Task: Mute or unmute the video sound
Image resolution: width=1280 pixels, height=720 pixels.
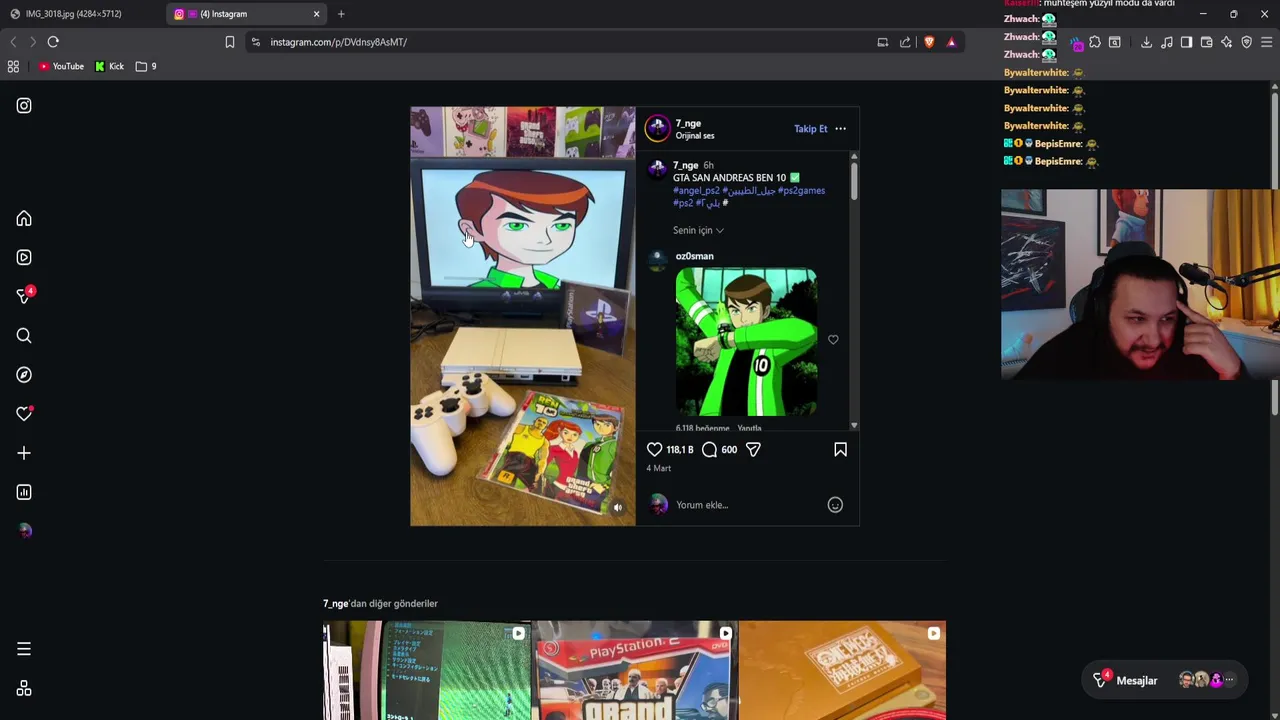Action: (x=617, y=508)
